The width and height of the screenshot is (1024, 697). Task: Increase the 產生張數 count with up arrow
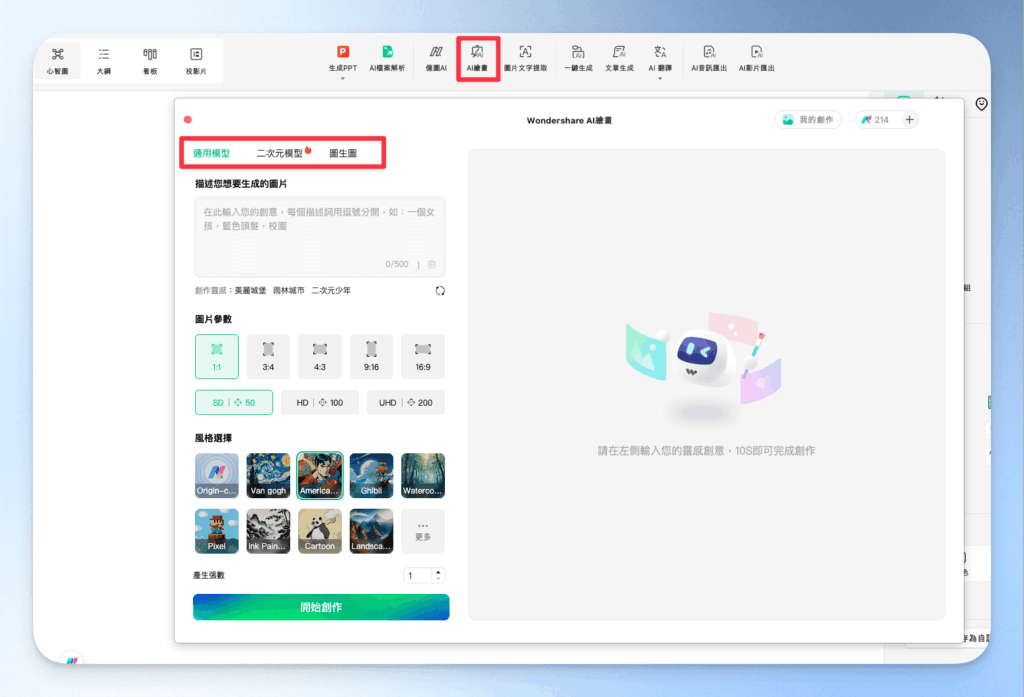pos(438,572)
